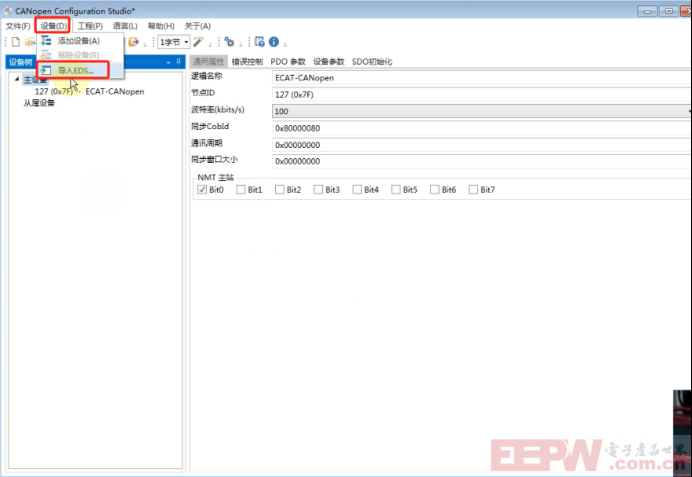
Task: Select the 从属设备 tree item
Action: click(39, 103)
